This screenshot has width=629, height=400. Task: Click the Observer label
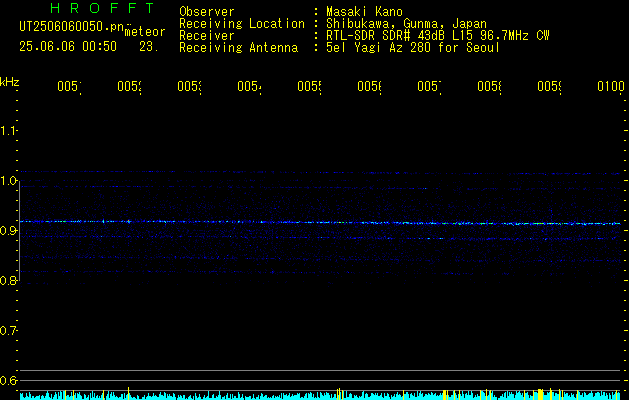click(207, 12)
